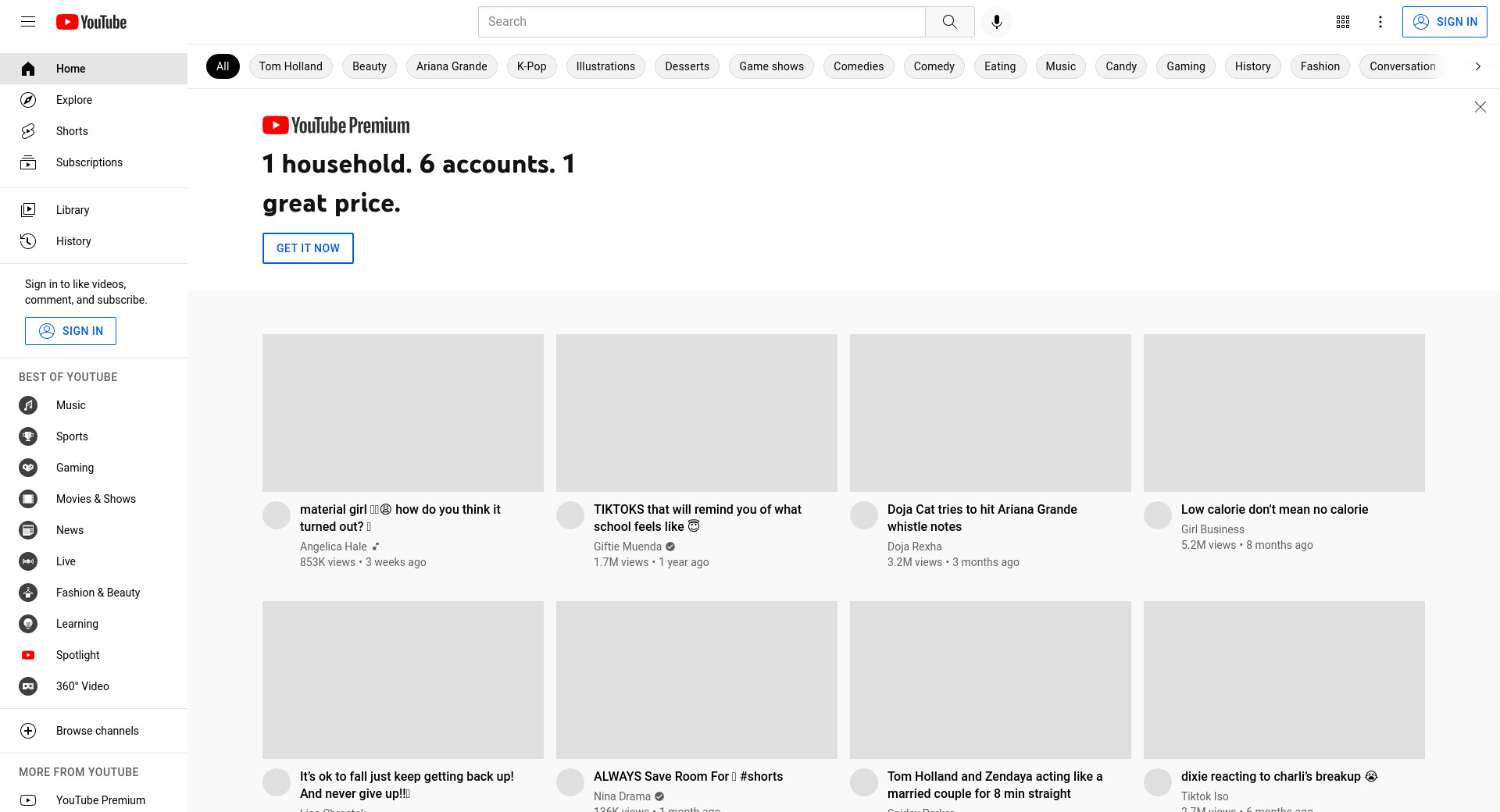This screenshot has width=1500, height=812.
Task: Select the Game shows chip
Action: tap(772, 66)
